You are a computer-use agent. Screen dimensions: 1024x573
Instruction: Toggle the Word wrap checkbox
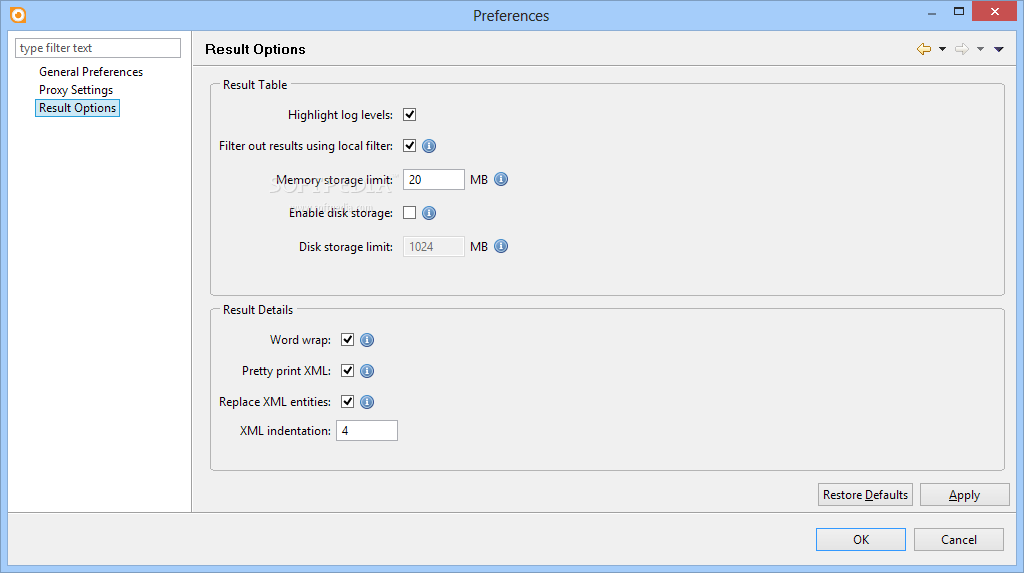[x=347, y=340]
